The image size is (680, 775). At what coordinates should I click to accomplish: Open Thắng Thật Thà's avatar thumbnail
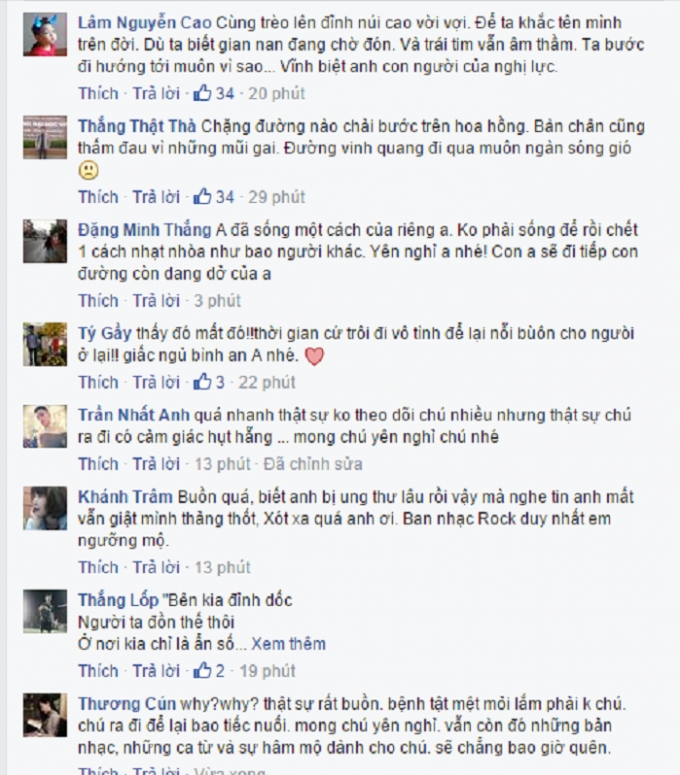click(x=45, y=137)
